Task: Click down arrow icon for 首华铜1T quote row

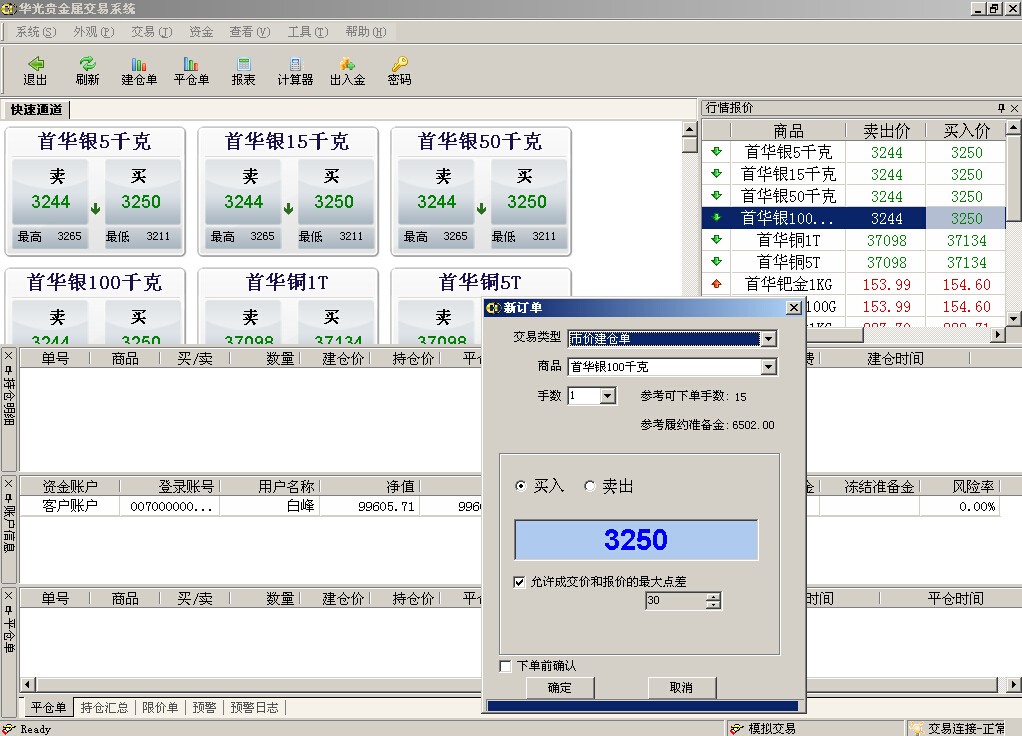Action: pyautogui.click(x=716, y=240)
